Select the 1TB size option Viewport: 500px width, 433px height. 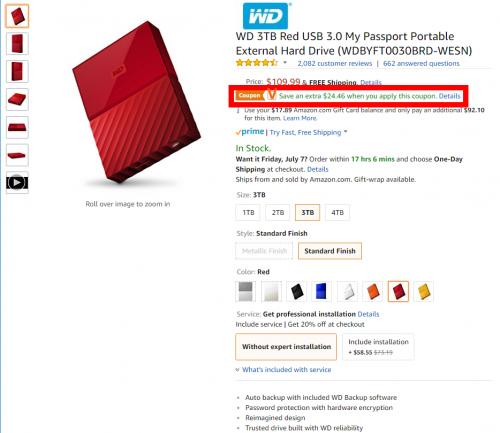tap(248, 213)
